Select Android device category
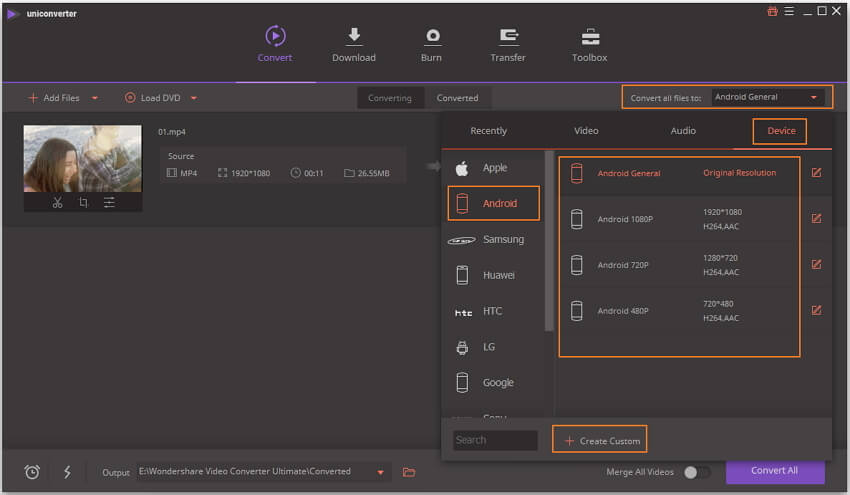Viewport: 850px width, 495px height. coord(493,203)
